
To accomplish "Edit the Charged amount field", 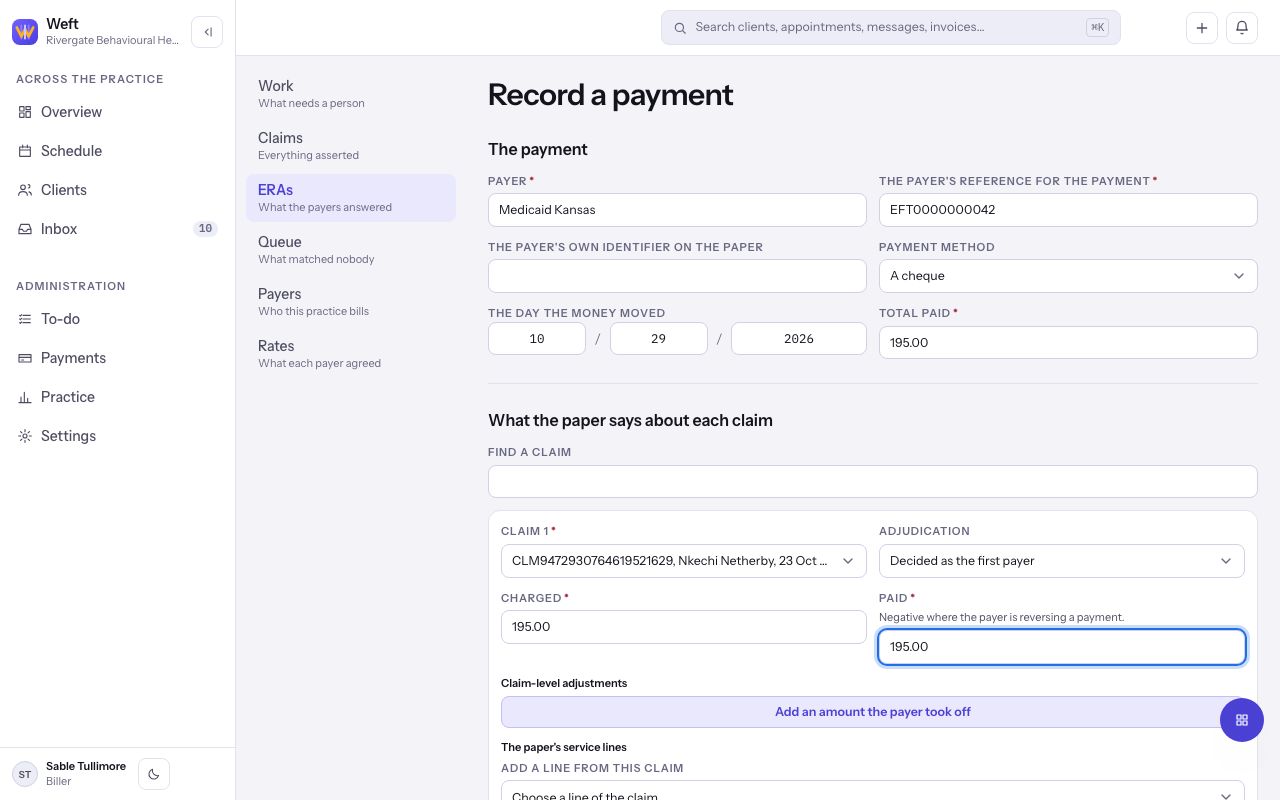I will tap(684, 627).
